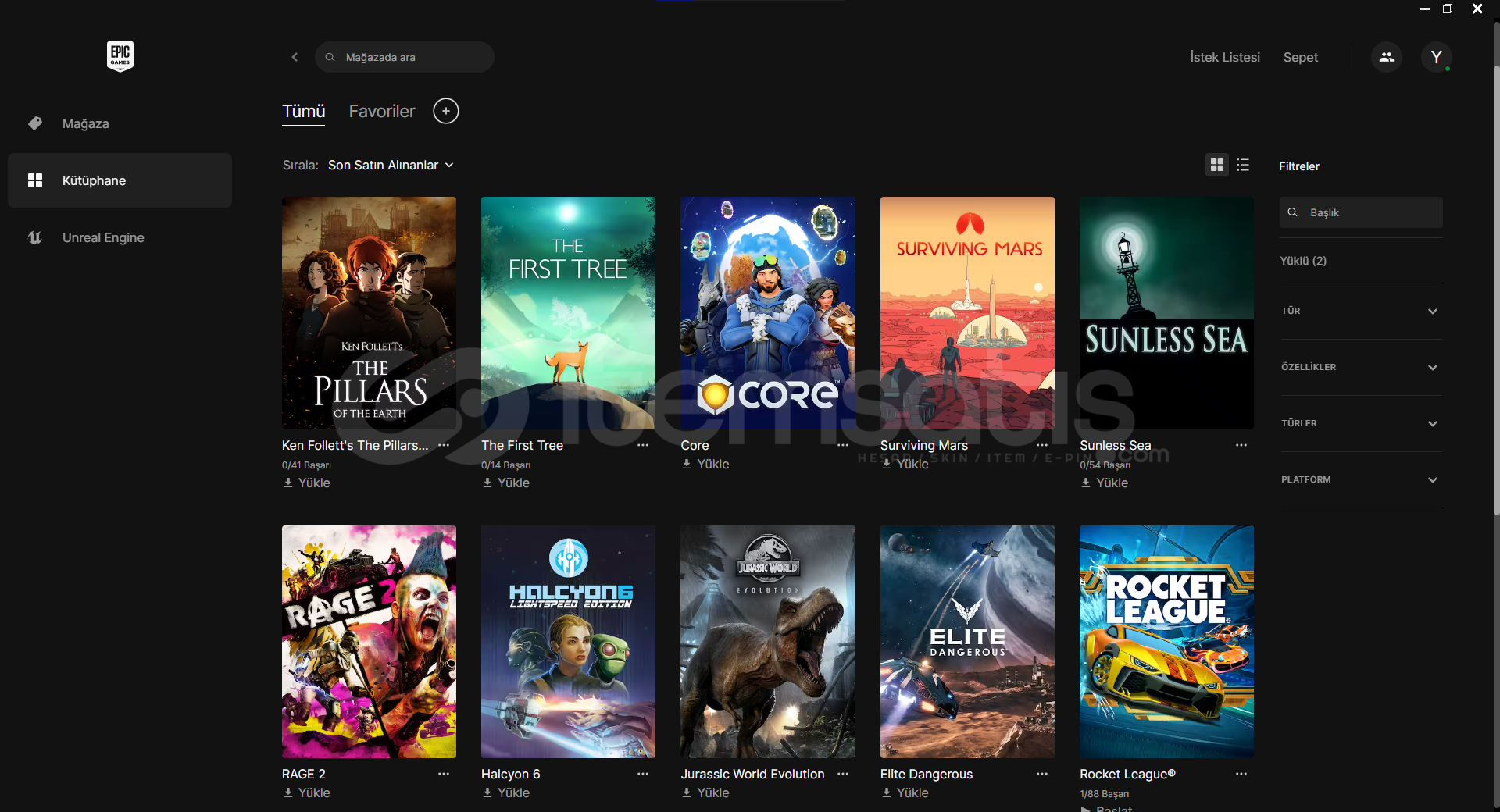Open the Rocket League cover
Image resolution: width=1500 pixels, height=812 pixels.
click(1166, 642)
